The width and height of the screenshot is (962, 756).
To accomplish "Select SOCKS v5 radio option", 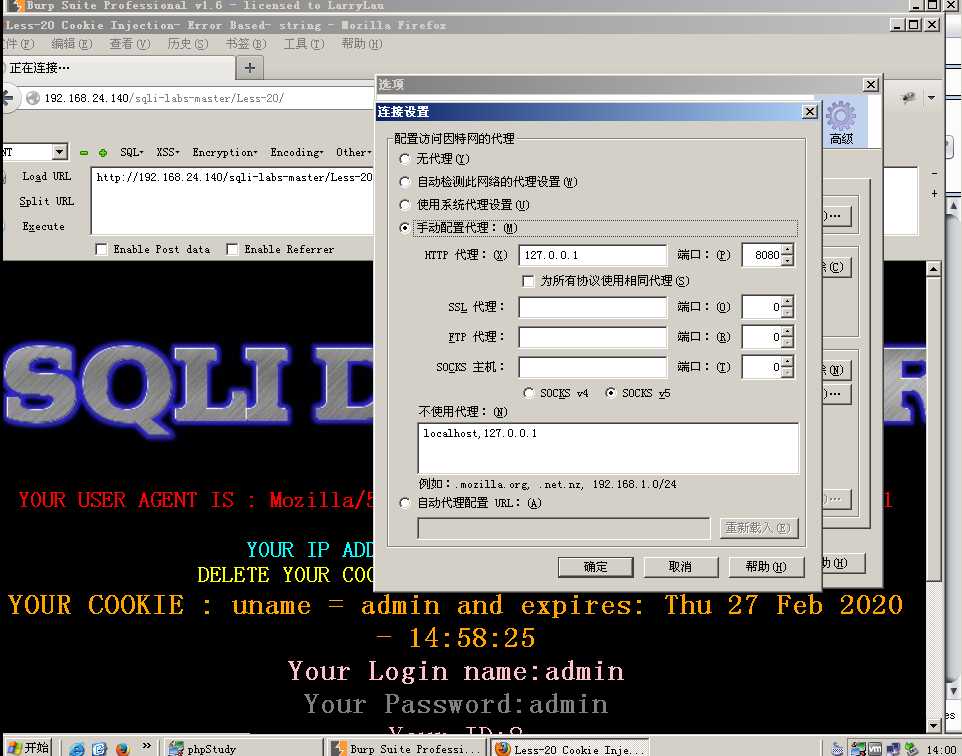I will click(610, 393).
